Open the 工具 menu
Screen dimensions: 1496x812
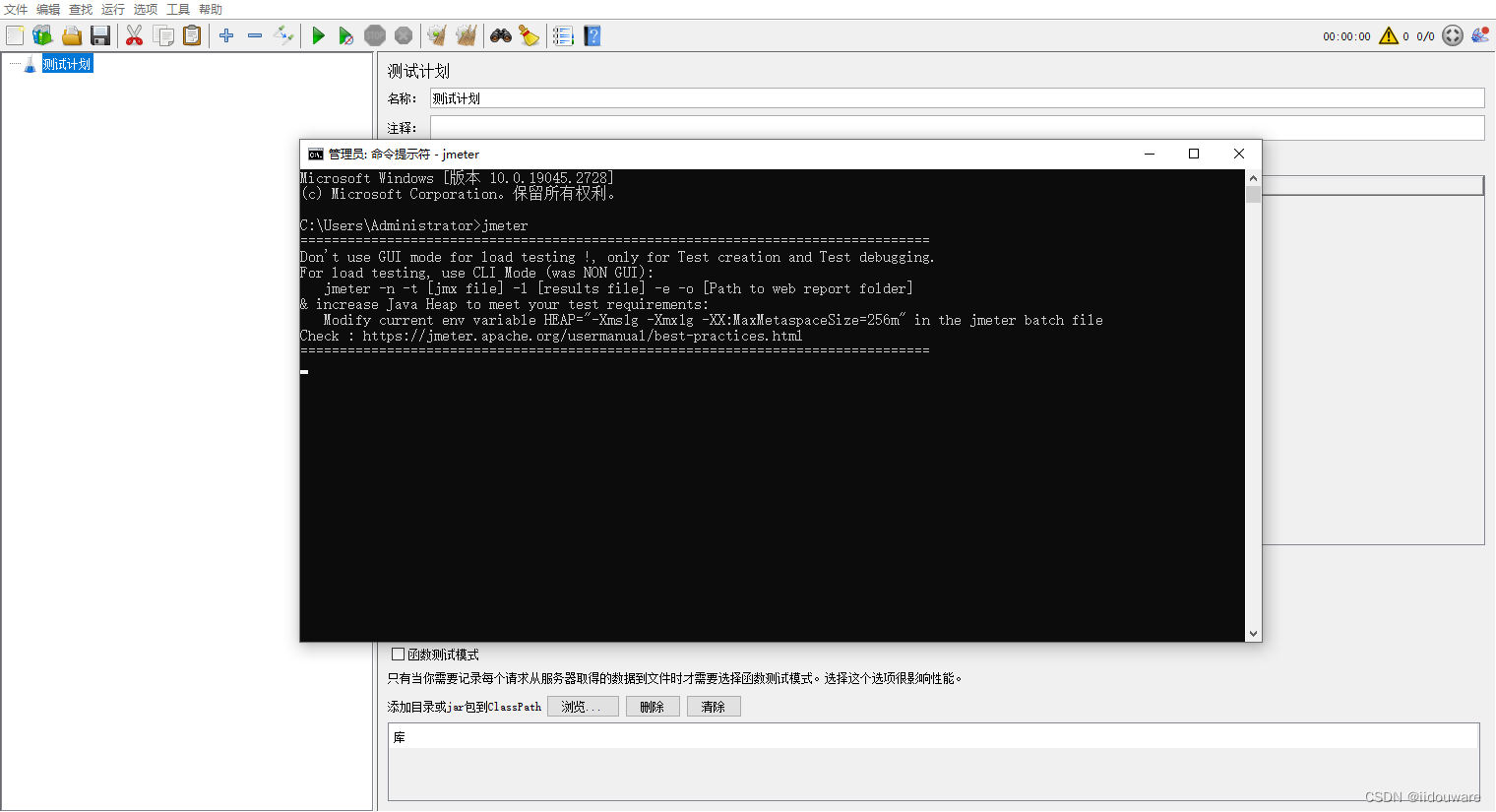tap(178, 9)
